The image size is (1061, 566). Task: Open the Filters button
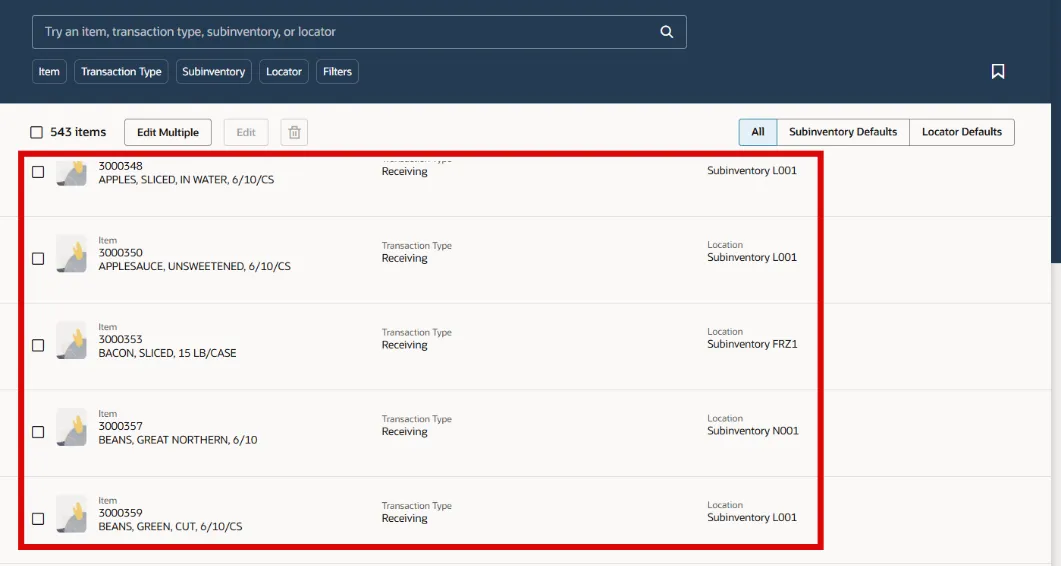point(337,72)
